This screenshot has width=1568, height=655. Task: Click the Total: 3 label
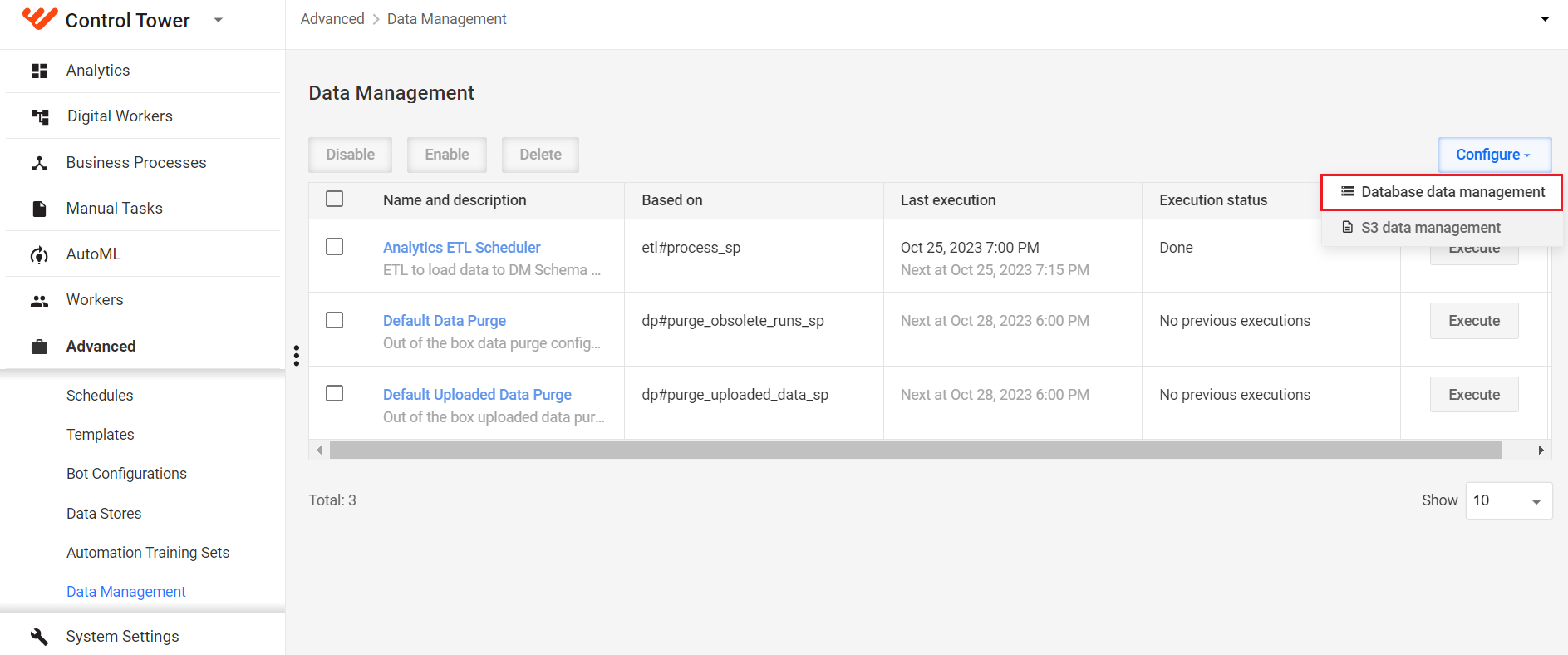(332, 500)
